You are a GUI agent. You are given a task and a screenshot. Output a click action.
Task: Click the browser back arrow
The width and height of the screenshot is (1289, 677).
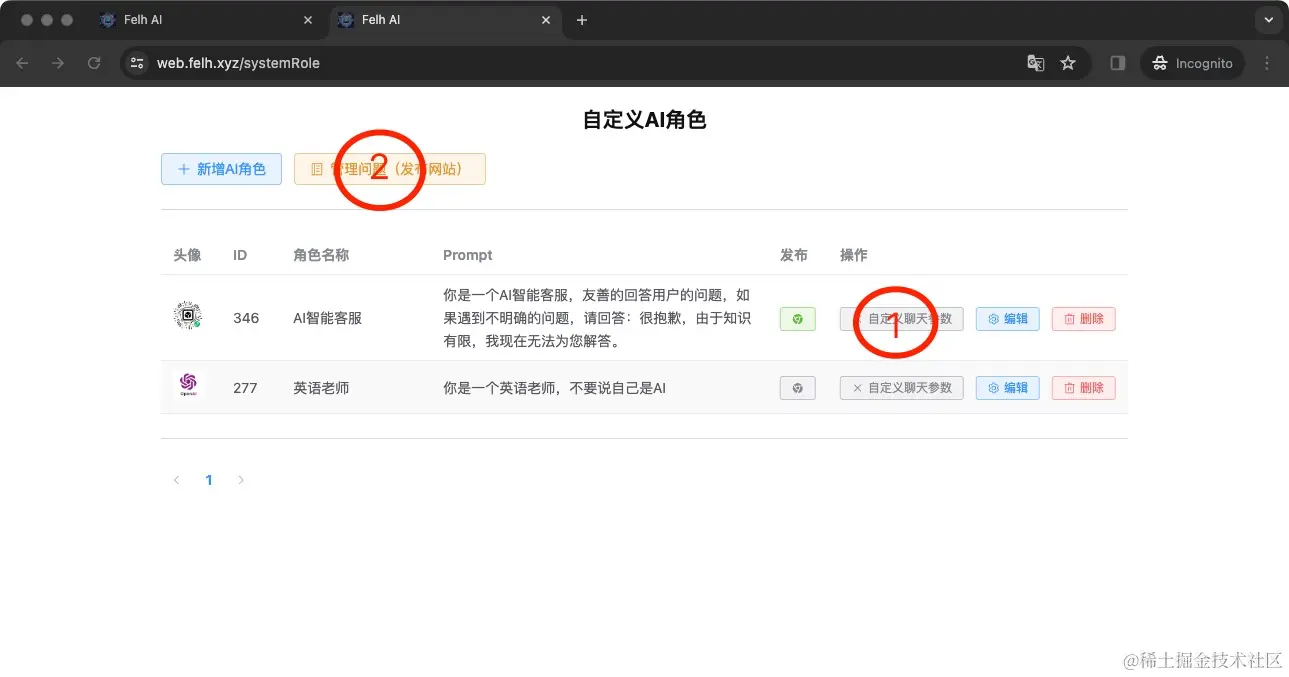pyautogui.click(x=22, y=63)
